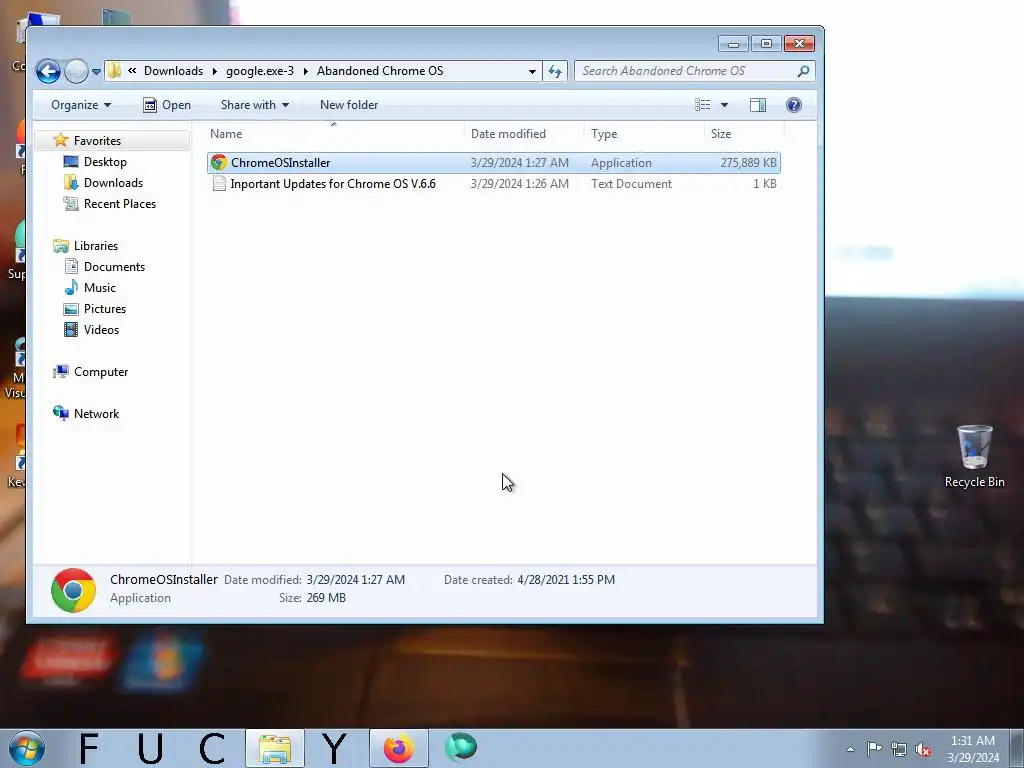The height and width of the screenshot is (768, 1024).
Task: Click the Music library note icon
Action: [x=71, y=287]
